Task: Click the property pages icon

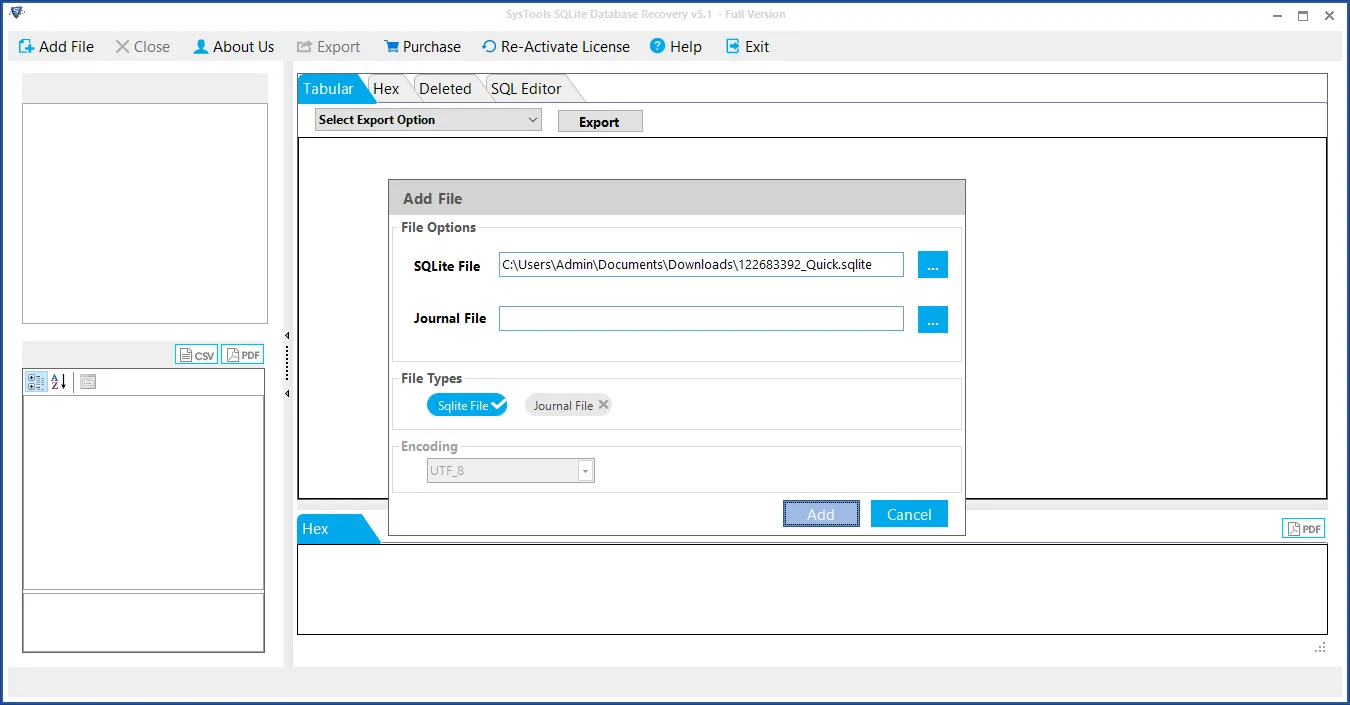Action: click(88, 381)
